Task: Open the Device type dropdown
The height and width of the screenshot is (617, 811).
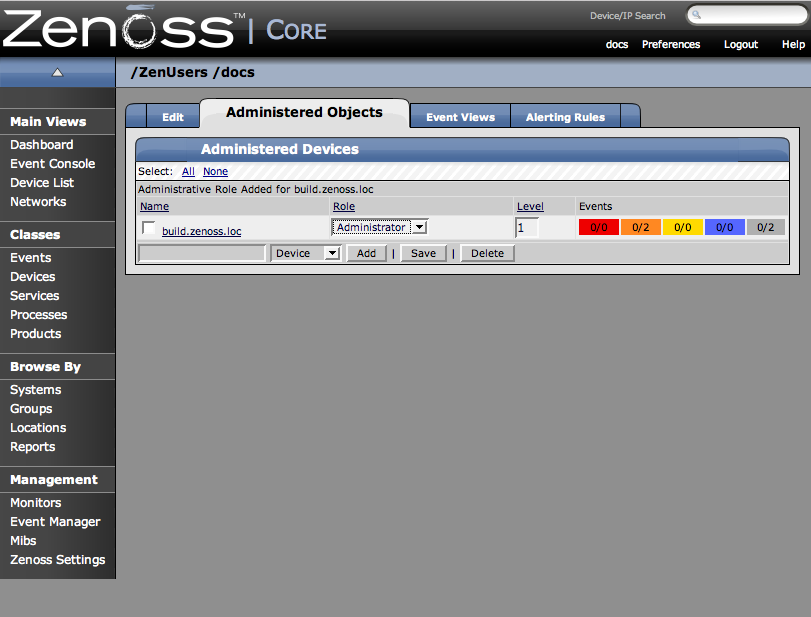Action: coord(306,253)
